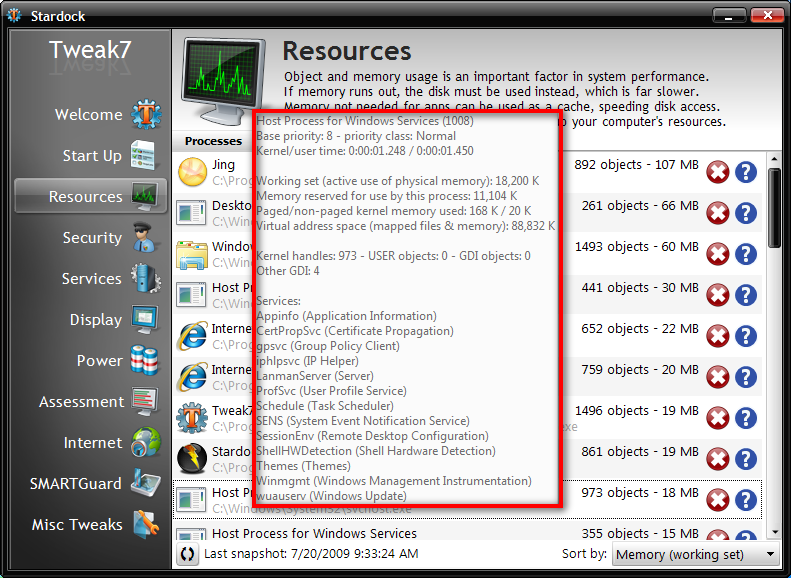Click the Start Up checklist icon

point(144,155)
